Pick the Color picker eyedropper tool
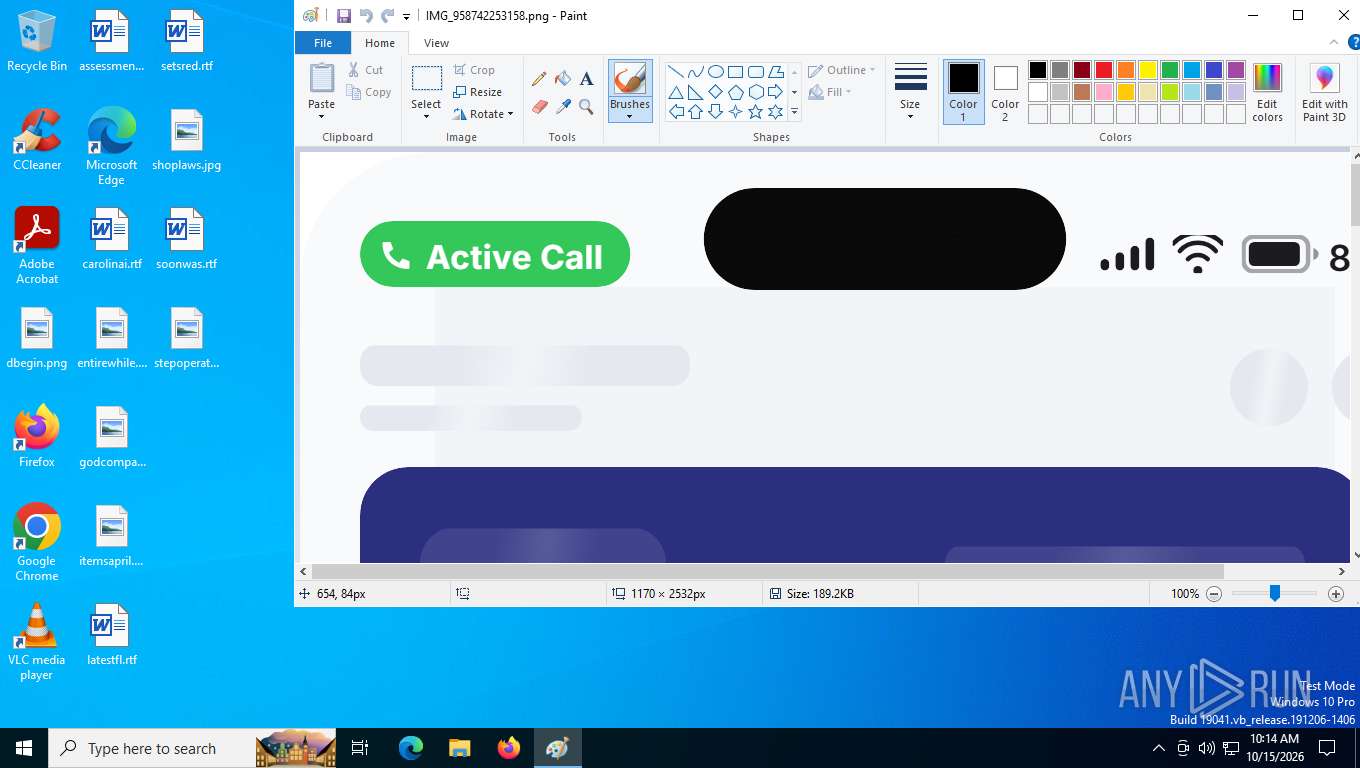1360x768 pixels. 563,106
